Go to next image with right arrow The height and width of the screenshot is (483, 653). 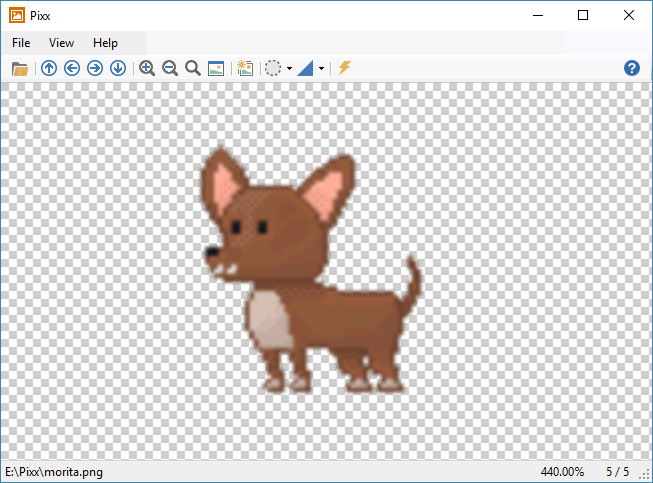[95, 68]
